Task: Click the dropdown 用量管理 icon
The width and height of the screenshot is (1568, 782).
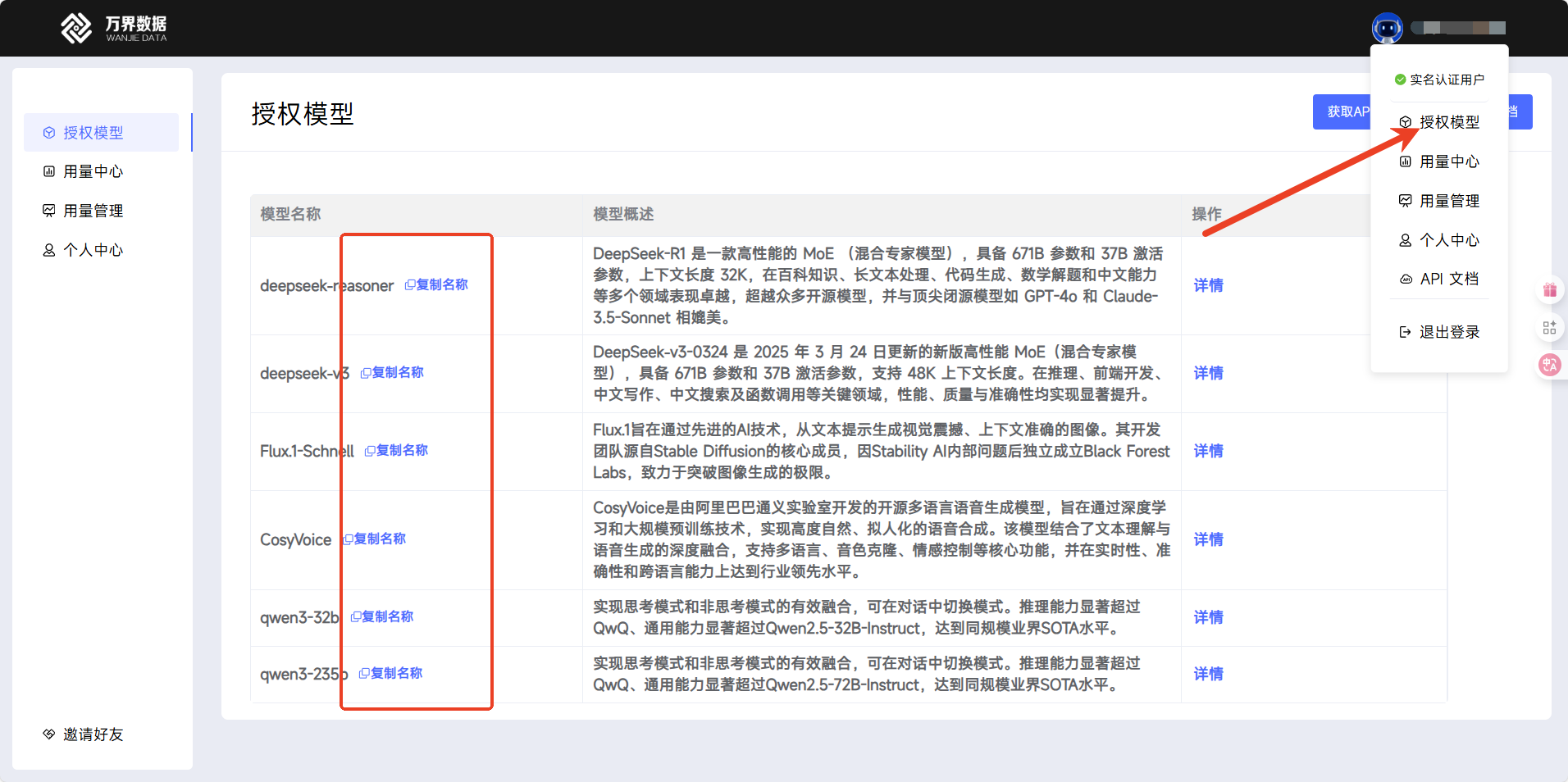Action: tap(1406, 201)
